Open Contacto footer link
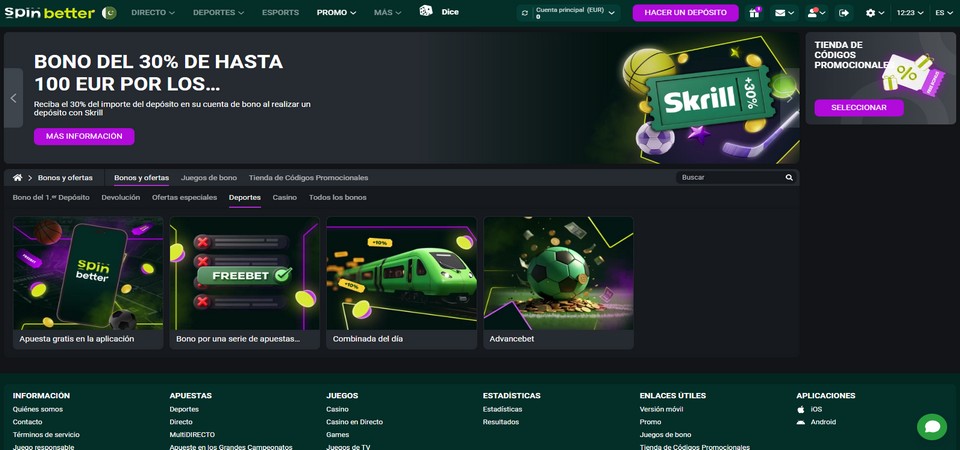The image size is (960, 450). click(28, 422)
